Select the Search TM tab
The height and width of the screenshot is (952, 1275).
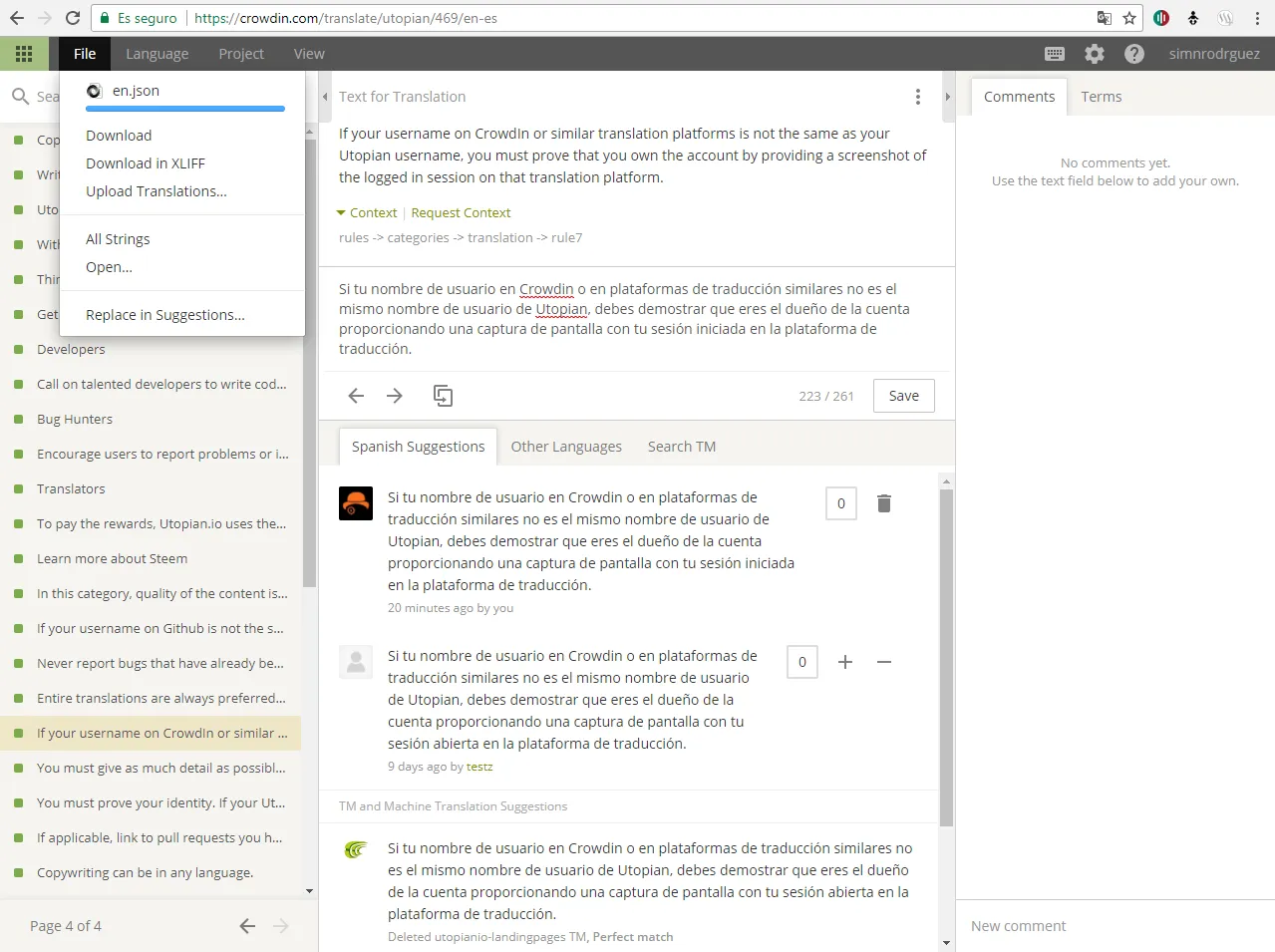[x=682, y=447]
